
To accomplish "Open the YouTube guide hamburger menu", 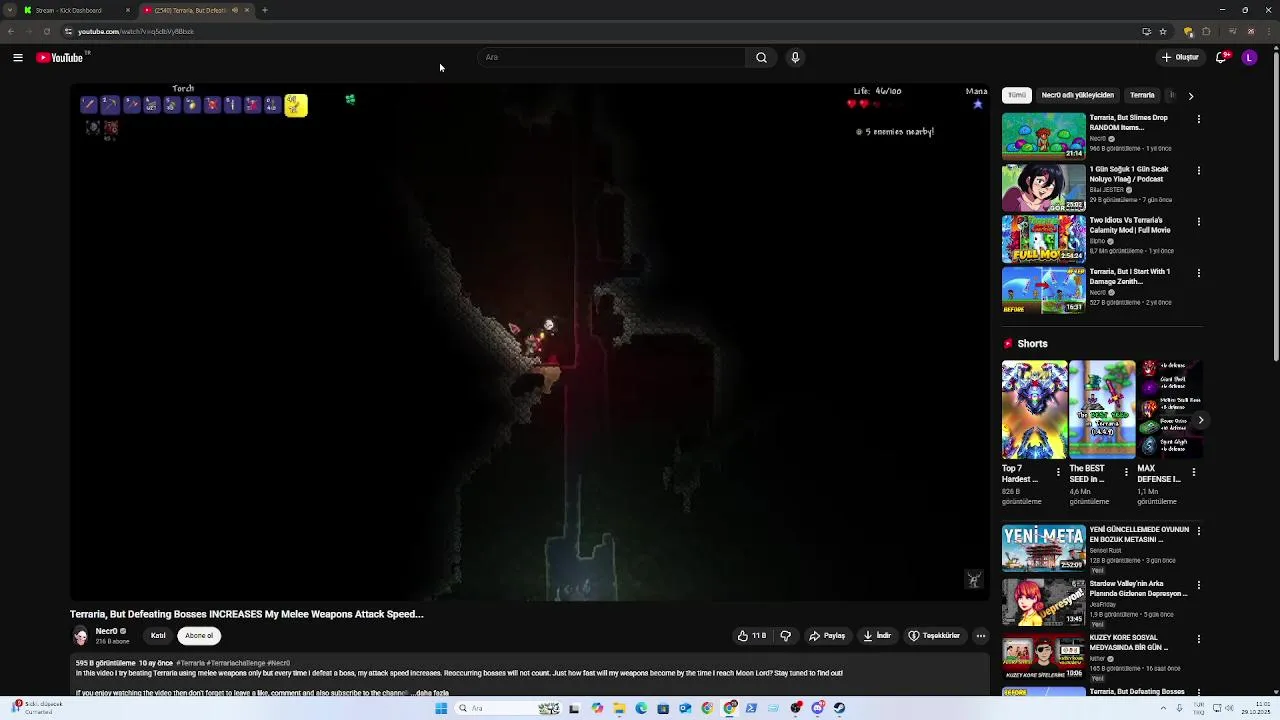I will [18, 58].
